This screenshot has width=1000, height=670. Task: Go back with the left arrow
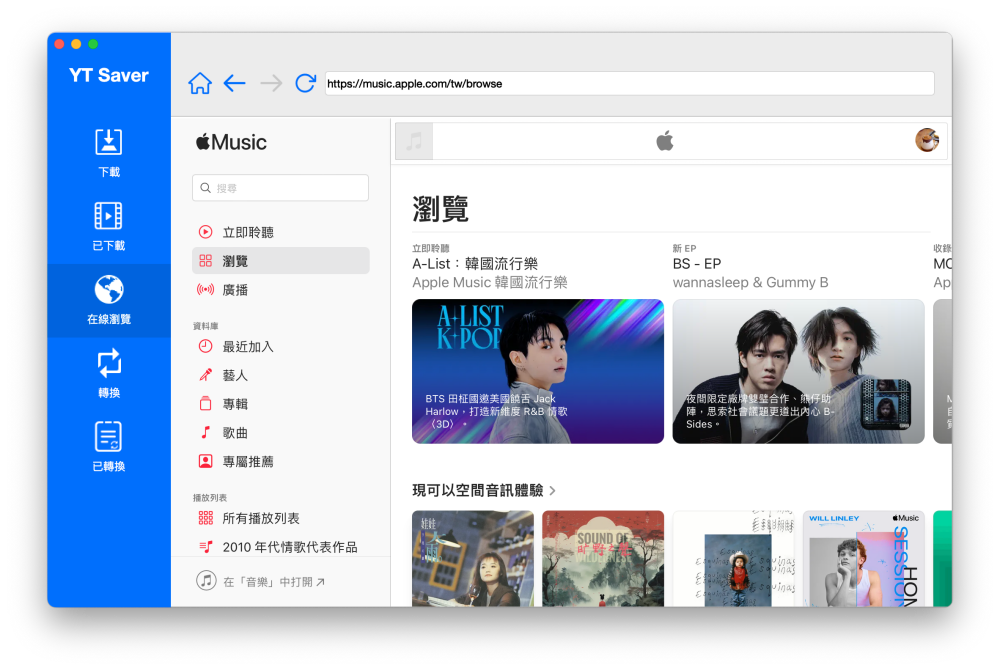pyautogui.click(x=235, y=83)
